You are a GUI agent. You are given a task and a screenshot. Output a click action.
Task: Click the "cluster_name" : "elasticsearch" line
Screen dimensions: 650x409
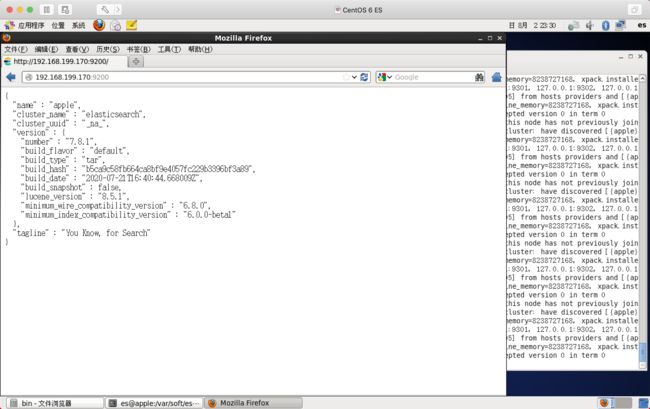coord(79,114)
